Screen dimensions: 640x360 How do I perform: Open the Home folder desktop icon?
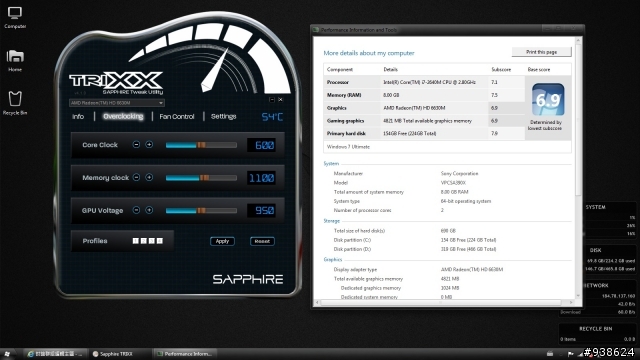(15, 60)
